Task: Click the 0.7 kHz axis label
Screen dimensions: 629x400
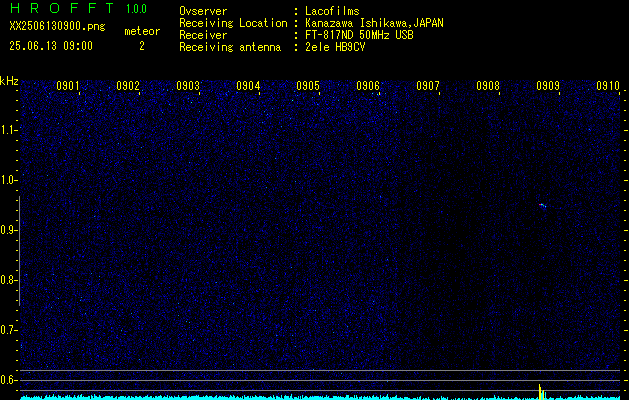Action: coord(8,331)
